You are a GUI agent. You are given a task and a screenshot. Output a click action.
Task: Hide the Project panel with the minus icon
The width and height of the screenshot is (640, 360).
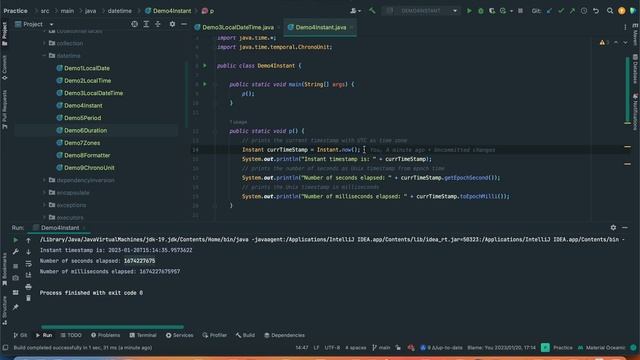(x=184, y=24)
